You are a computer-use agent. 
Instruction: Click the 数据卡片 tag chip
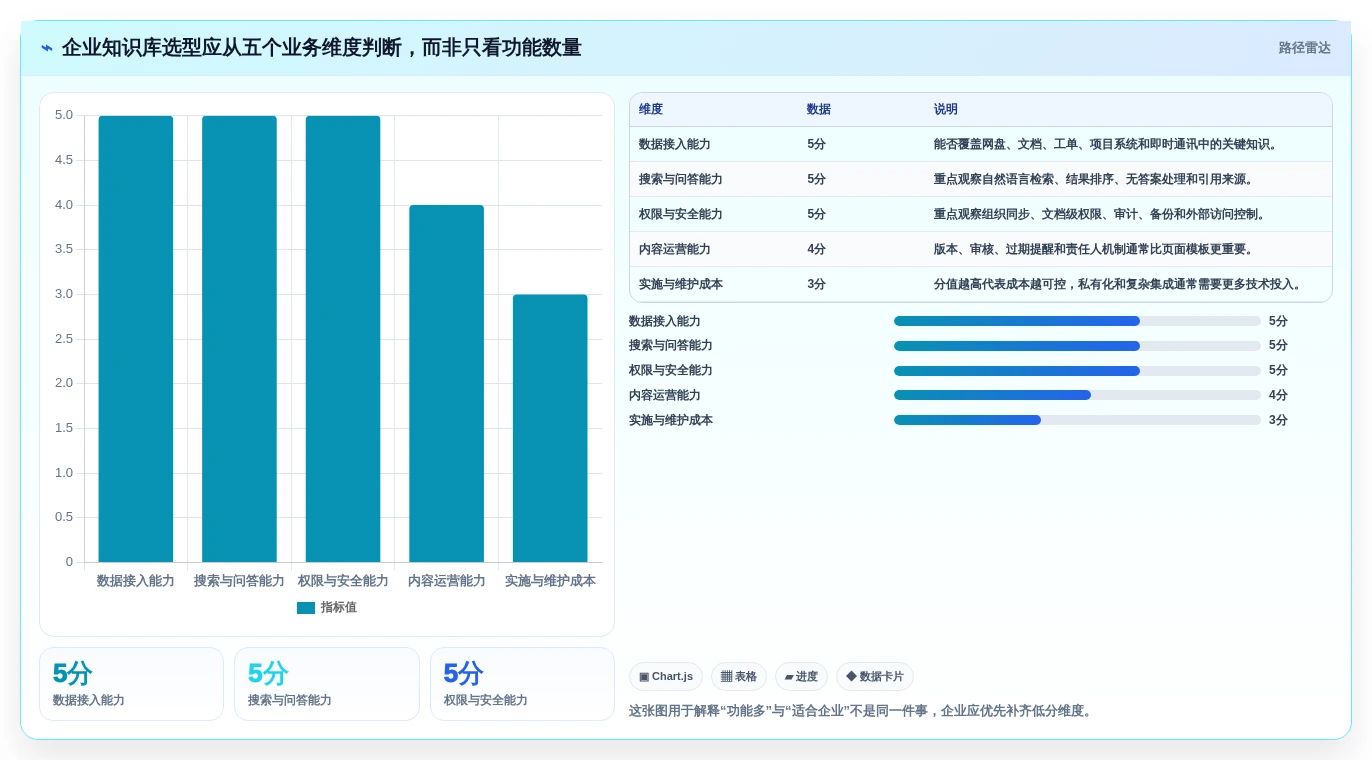pos(875,677)
